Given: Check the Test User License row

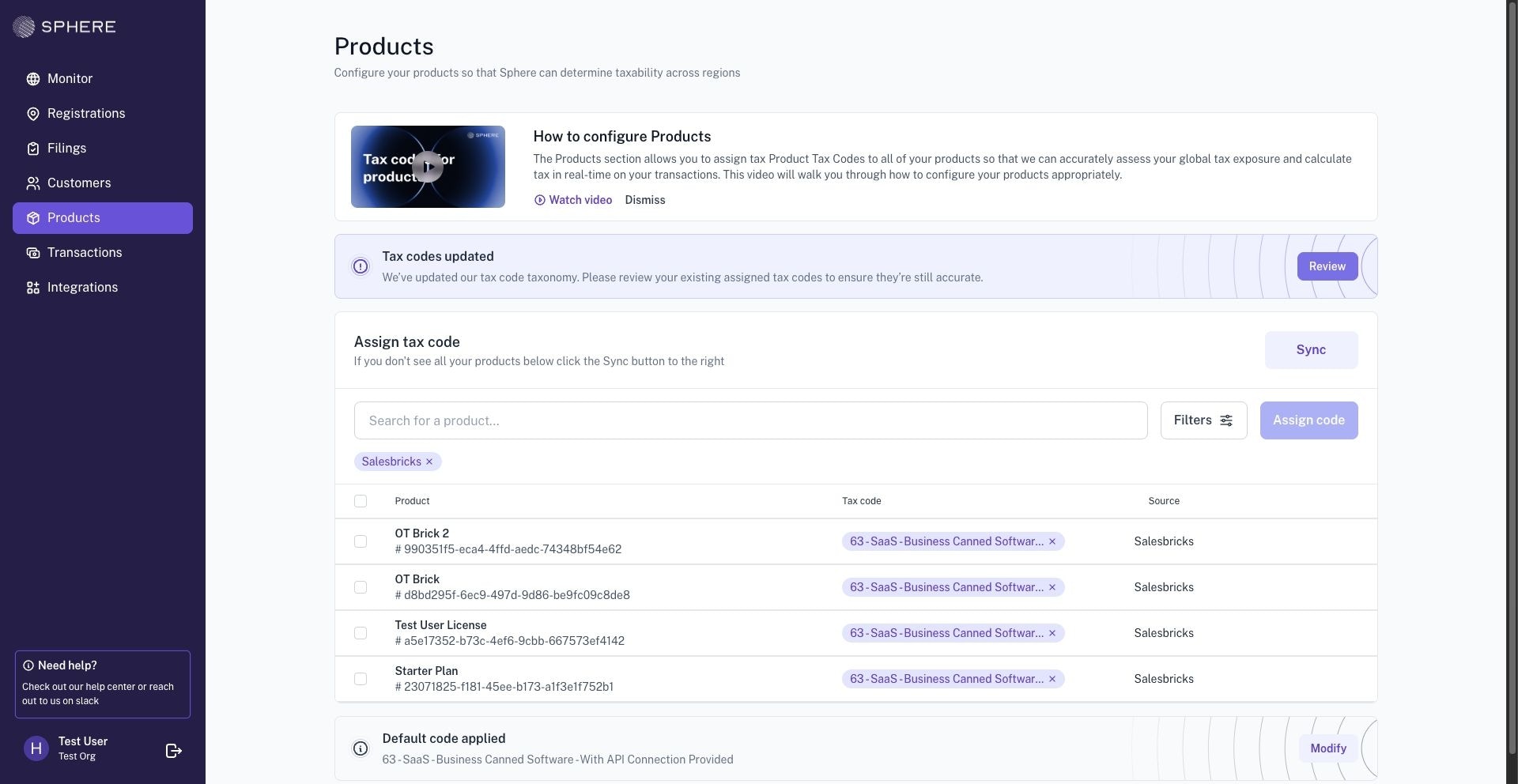Looking at the screenshot, I should point(361,633).
